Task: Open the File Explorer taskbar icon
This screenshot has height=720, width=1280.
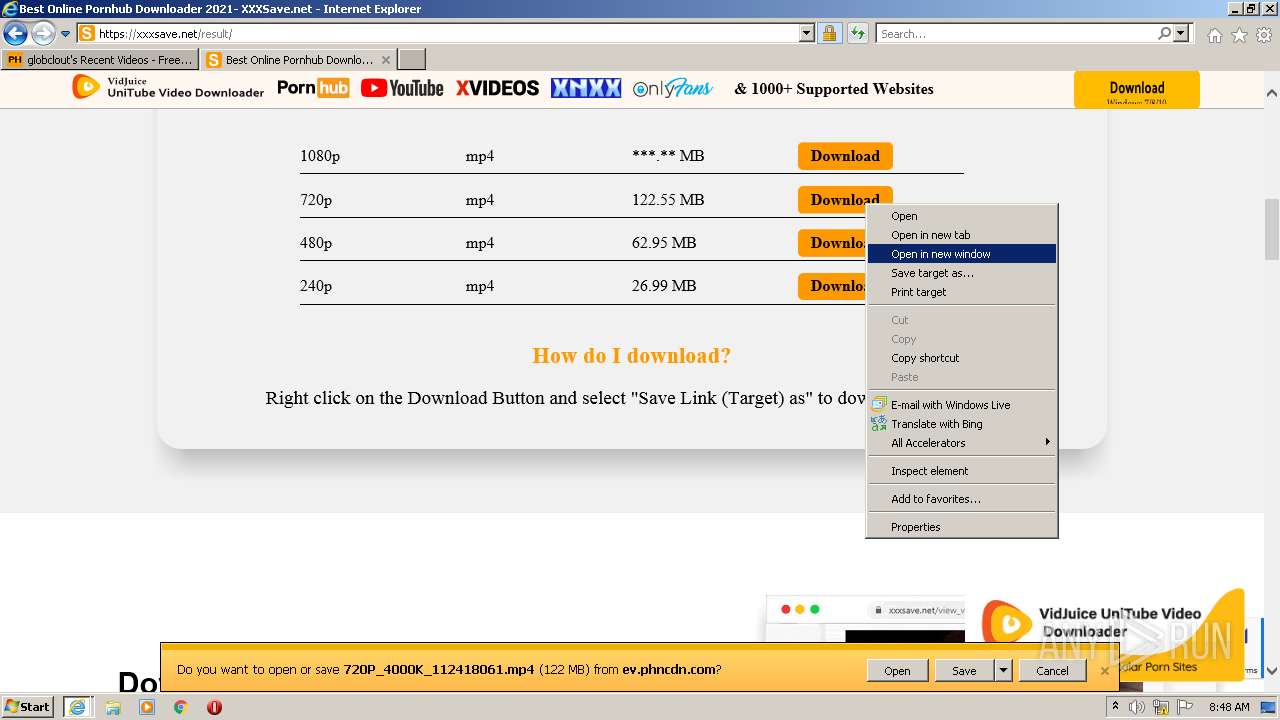Action: click(x=113, y=707)
